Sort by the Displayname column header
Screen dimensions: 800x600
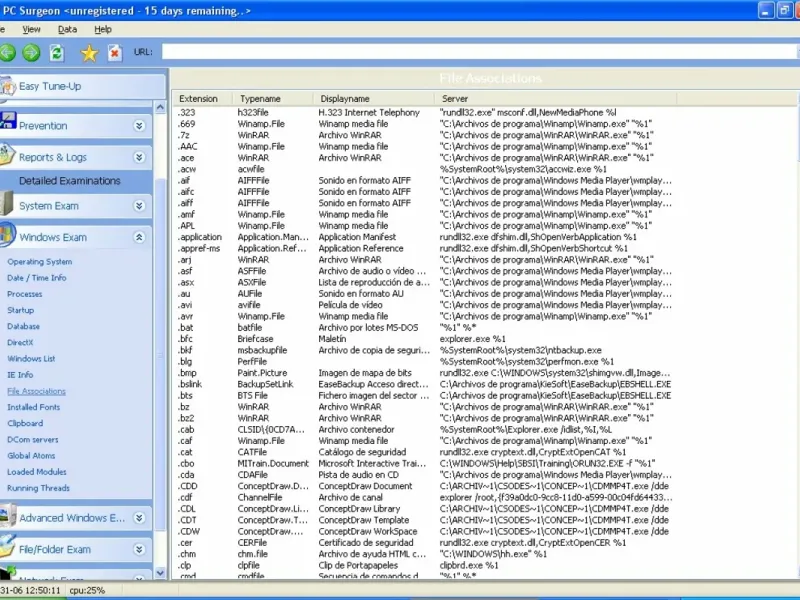pyautogui.click(x=373, y=98)
